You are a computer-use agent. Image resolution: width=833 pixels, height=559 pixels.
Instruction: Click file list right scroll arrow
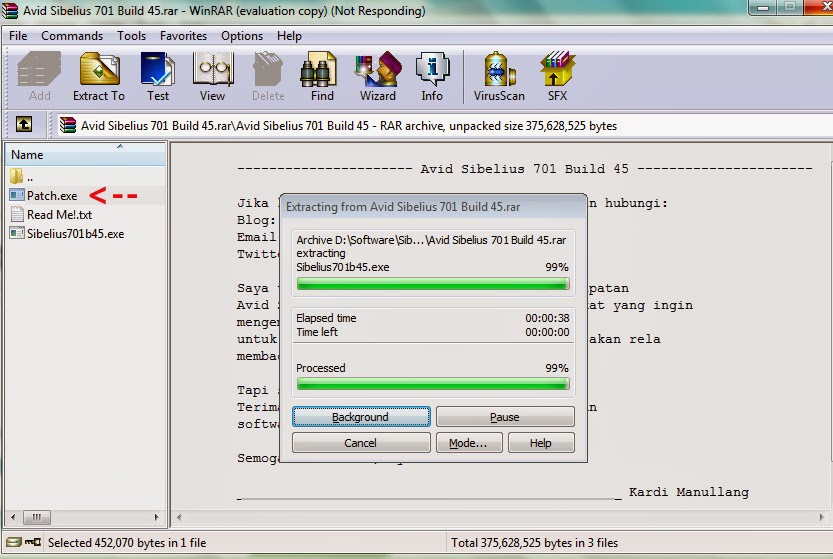click(157, 516)
